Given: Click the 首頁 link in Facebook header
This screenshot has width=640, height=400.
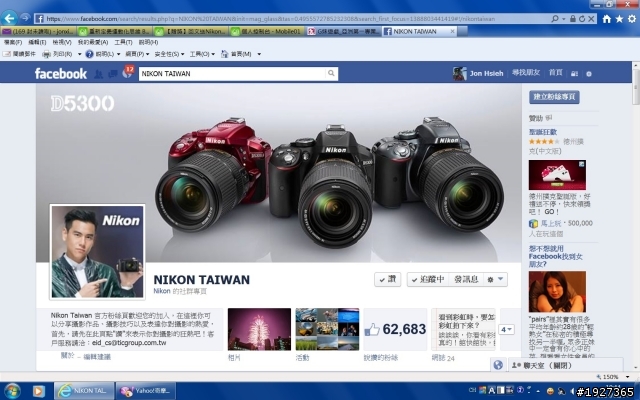Looking at the screenshot, I should (556, 73).
